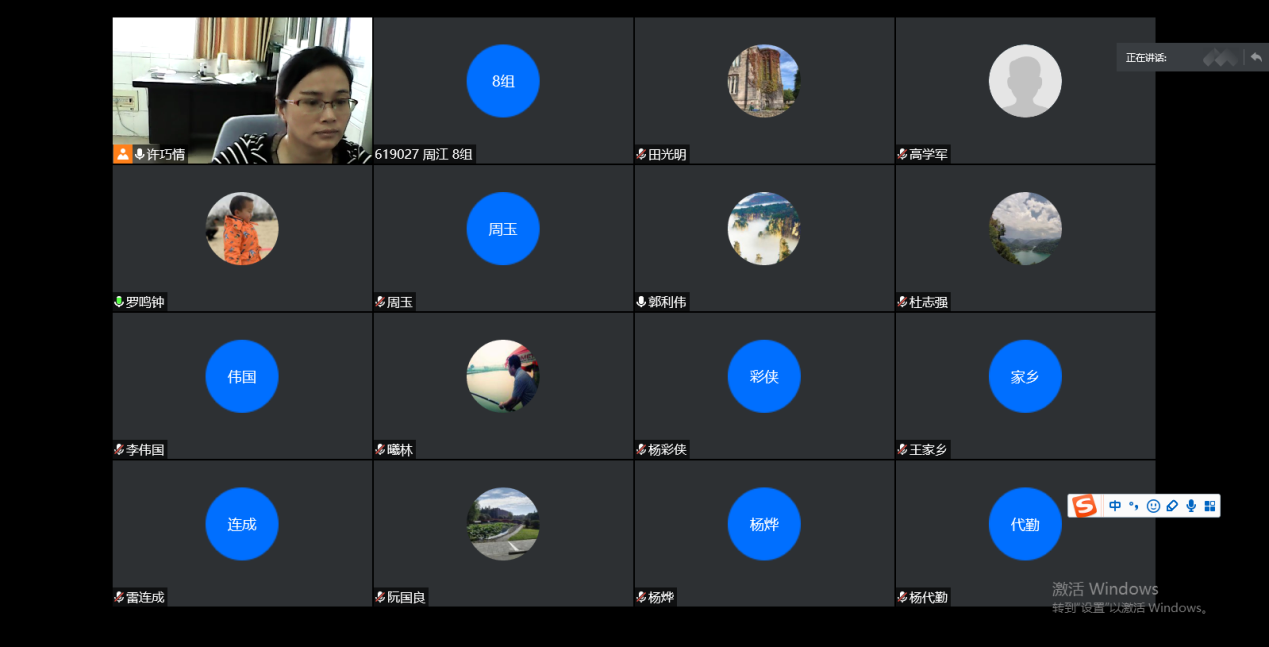Viewport: 1269px width, 647px height.
Task: Click the return arrow beside speaking indicator
Action: [1256, 57]
